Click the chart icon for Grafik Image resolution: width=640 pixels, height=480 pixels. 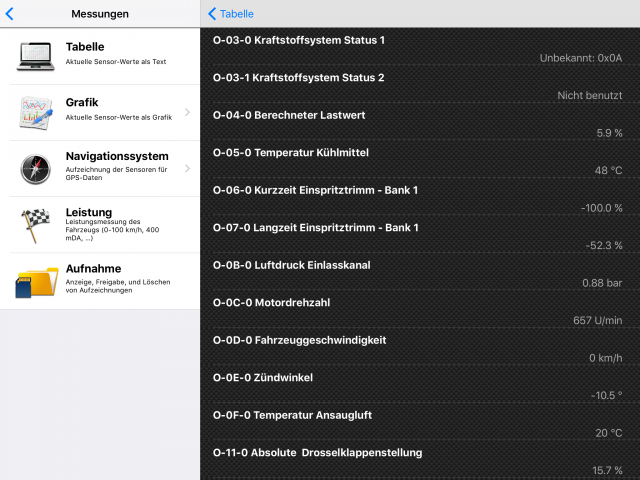point(36,113)
